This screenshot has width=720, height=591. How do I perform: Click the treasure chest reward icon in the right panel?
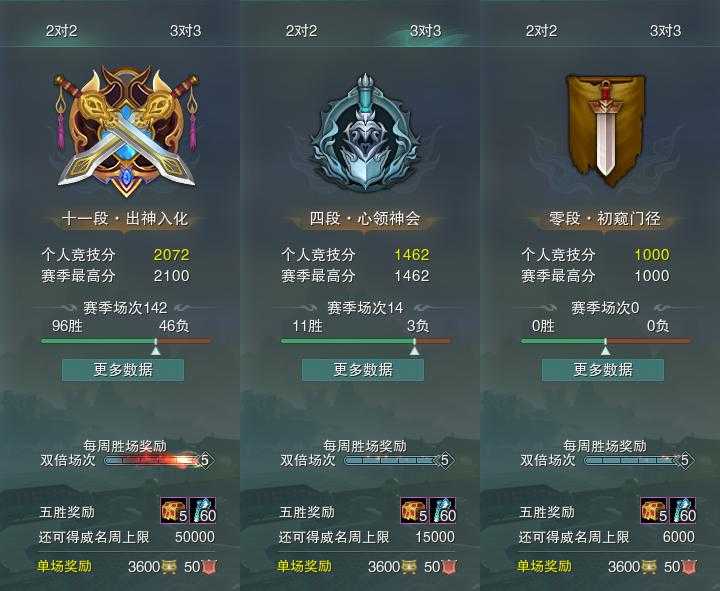click(x=654, y=510)
